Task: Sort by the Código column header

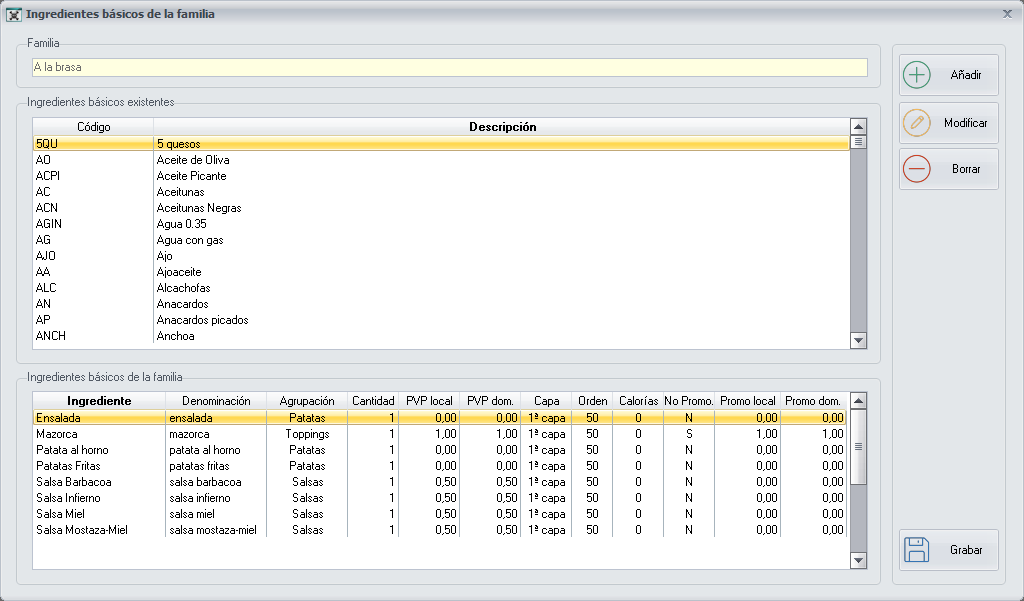Action: coord(93,127)
